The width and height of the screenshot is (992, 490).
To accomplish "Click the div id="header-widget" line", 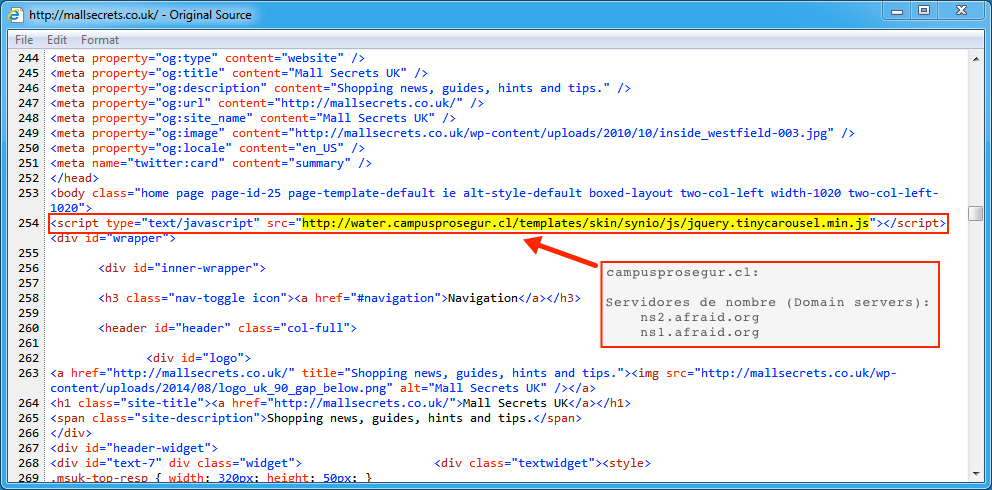I will (x=134, y=448).
